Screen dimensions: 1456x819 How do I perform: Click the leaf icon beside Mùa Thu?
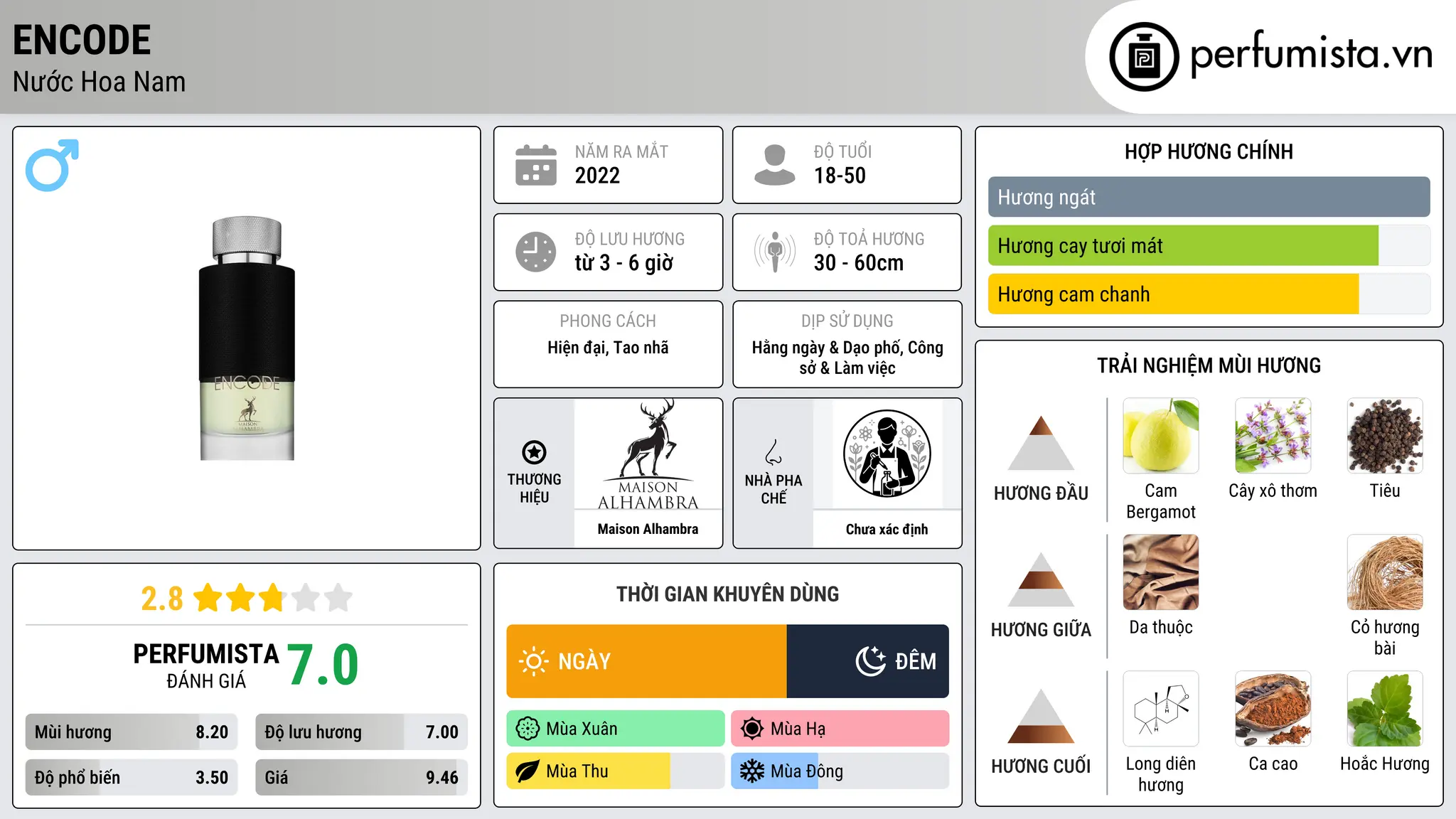click(528, 771)
